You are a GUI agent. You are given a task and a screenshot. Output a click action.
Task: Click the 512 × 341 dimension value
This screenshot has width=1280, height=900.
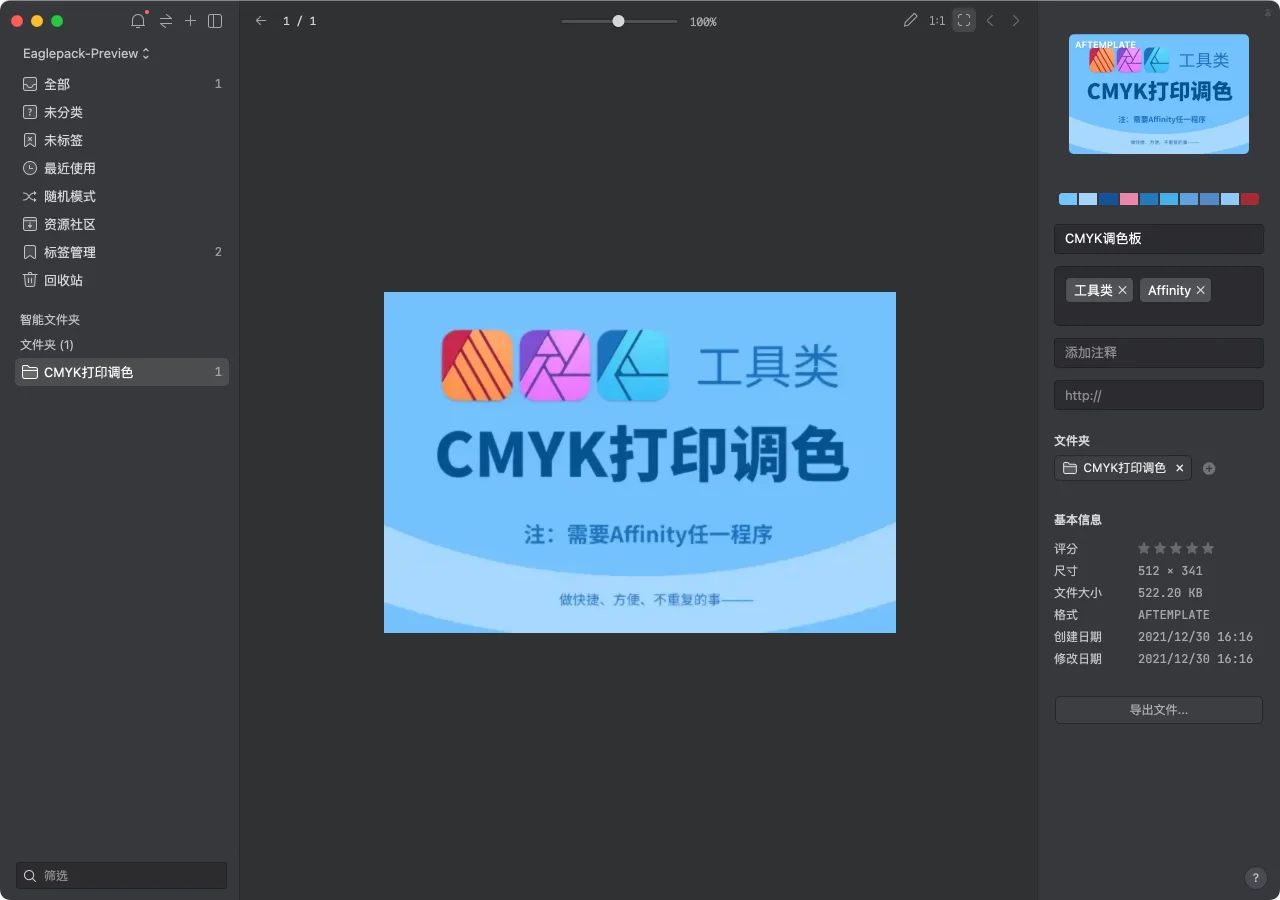coord(1170,571)
